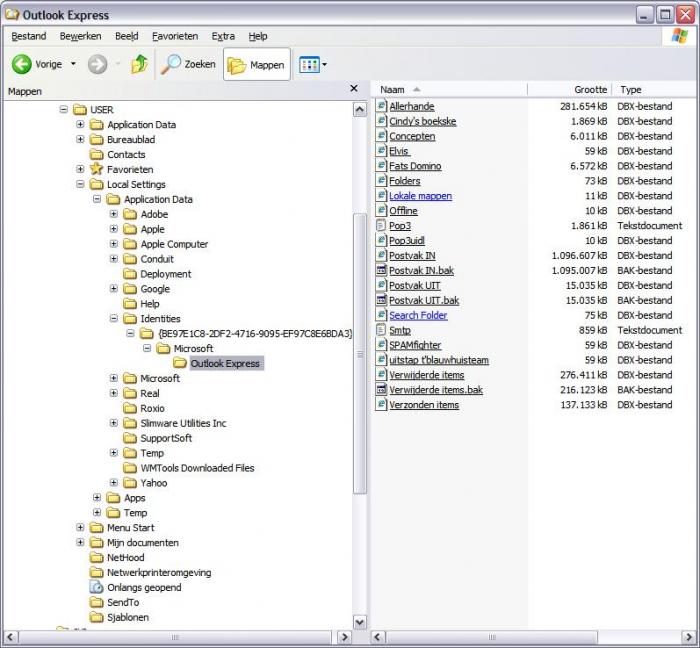Viewport: 700px width, 648px height.
Task: Click the Up one folder level icon
Action: (x=139, y=64)
